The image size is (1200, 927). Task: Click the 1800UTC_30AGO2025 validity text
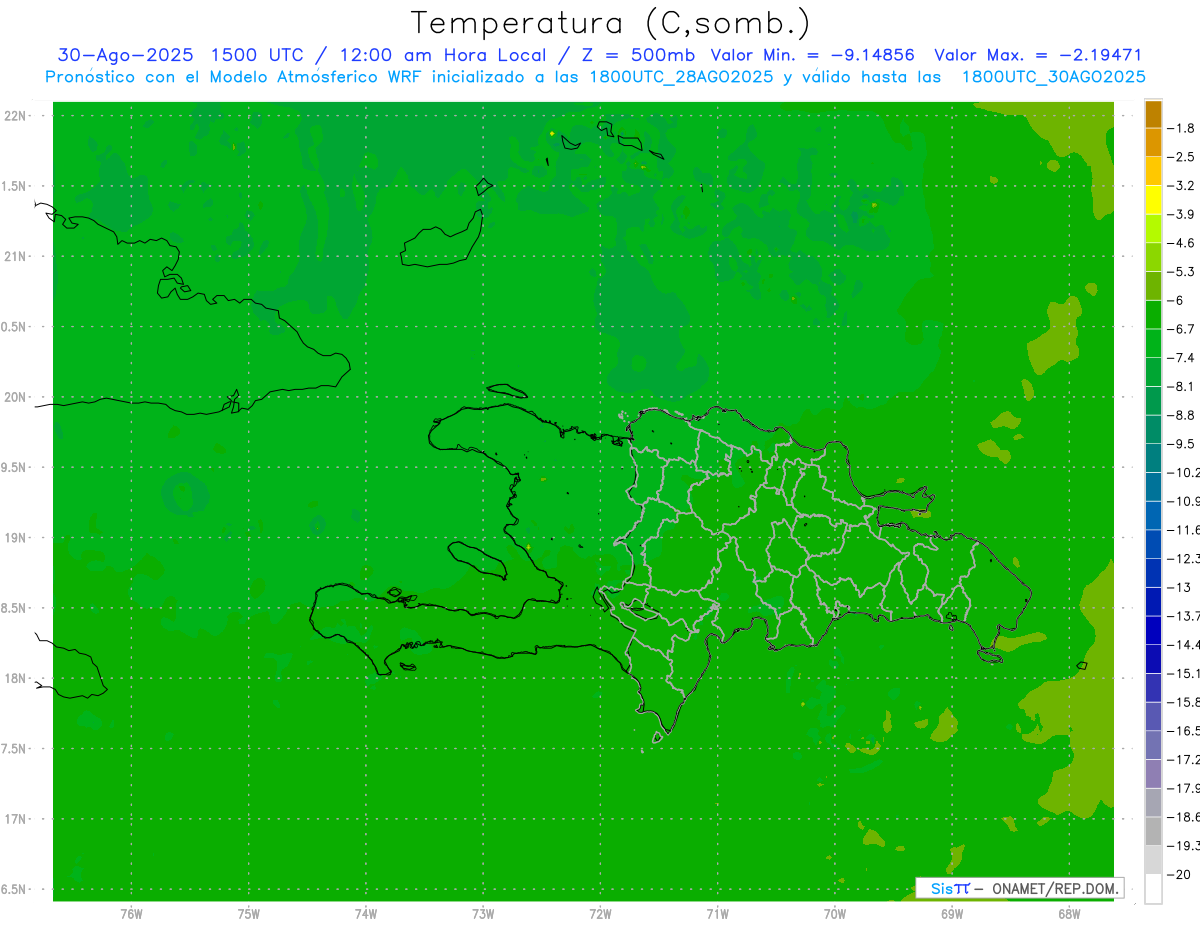(1053, 77)
